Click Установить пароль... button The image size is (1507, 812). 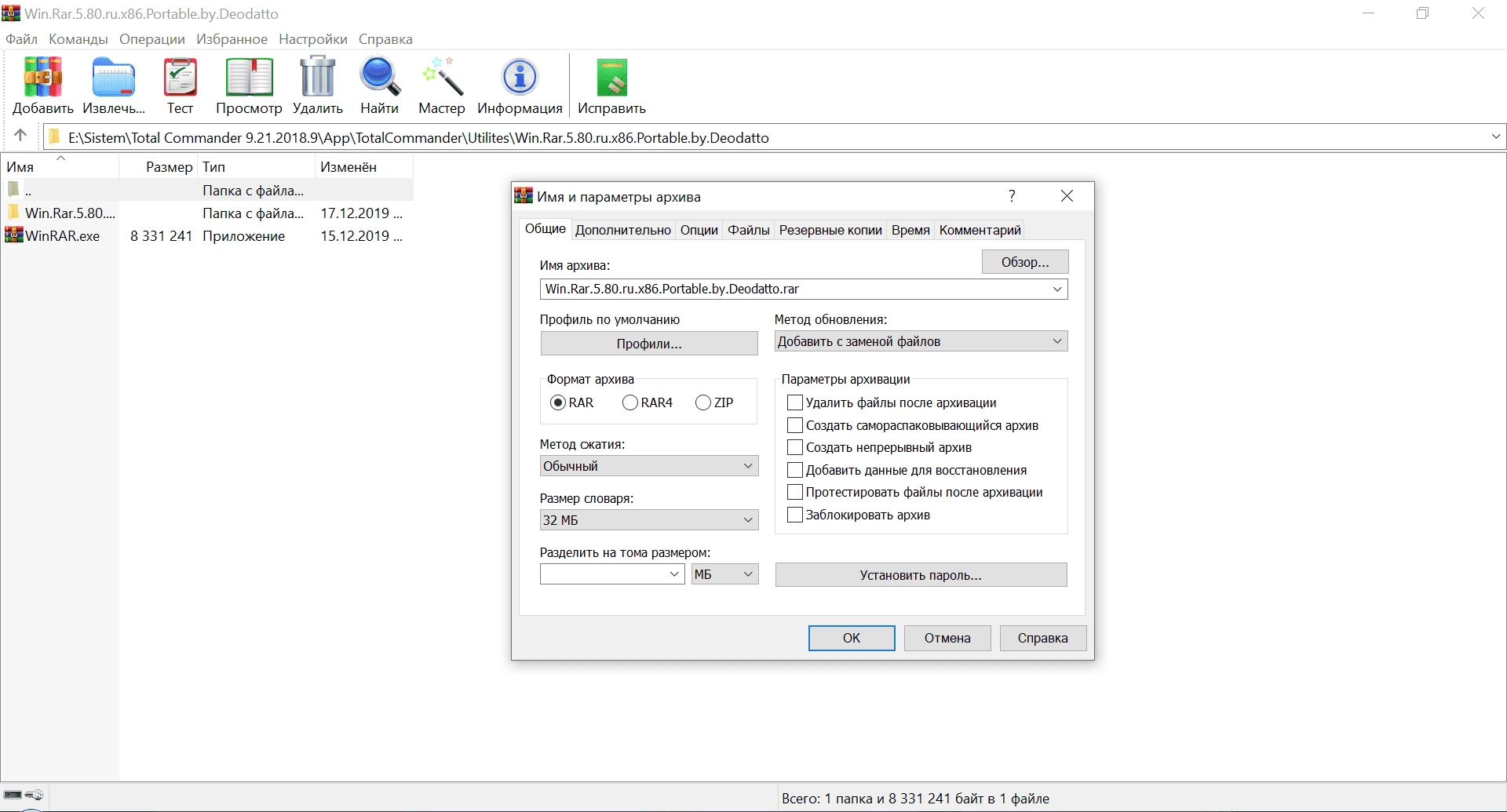click(x=921, y=575)
